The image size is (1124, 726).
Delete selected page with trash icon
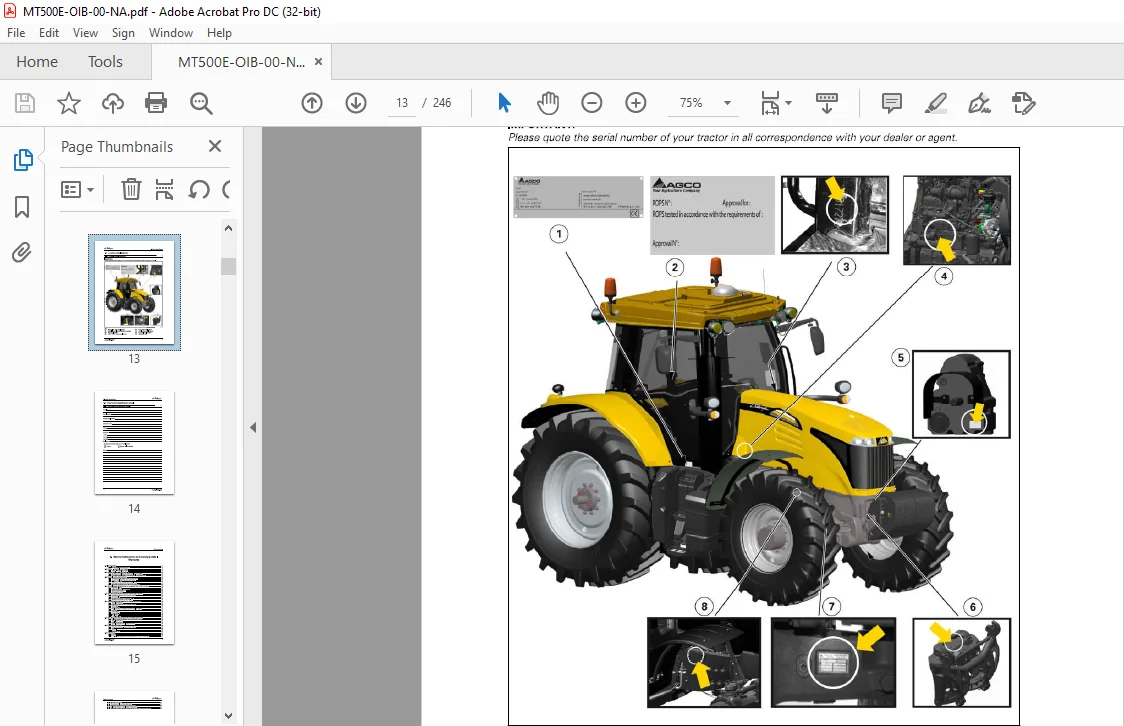click(x=131, y=190)
